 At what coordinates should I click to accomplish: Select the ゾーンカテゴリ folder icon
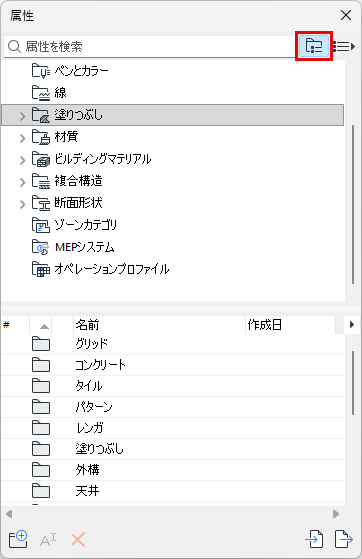tap(41, 225)
